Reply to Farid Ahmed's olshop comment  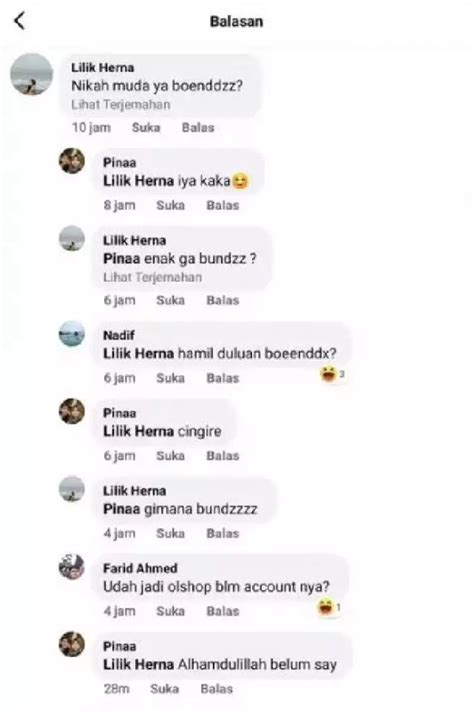coord(223,611)
